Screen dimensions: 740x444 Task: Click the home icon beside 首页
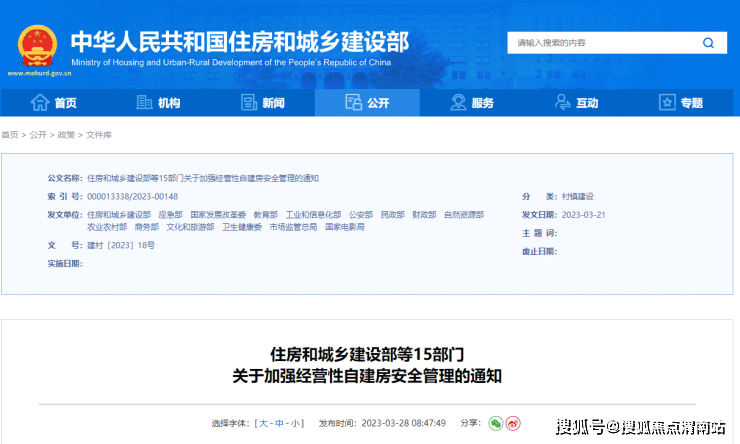pos(40,103)
